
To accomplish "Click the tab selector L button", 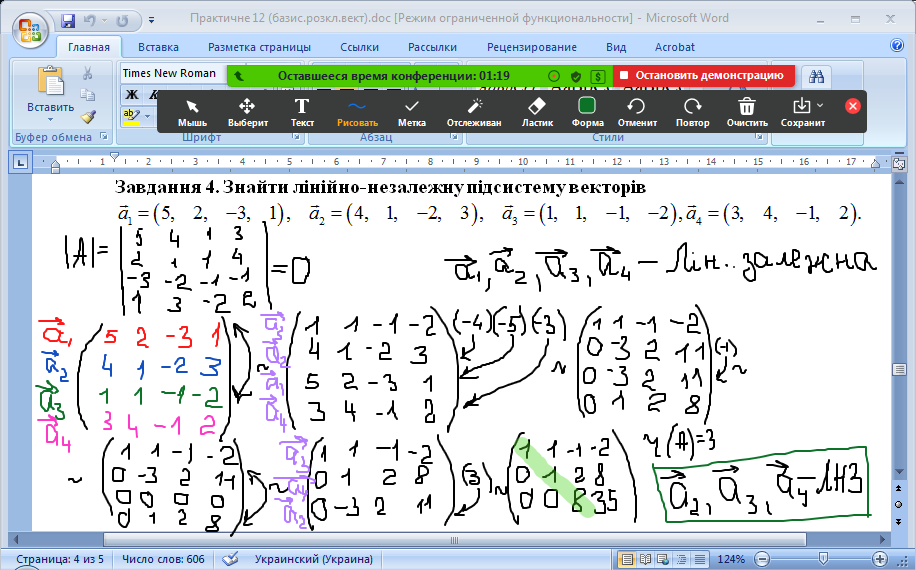I will click(x=20, y=162).
